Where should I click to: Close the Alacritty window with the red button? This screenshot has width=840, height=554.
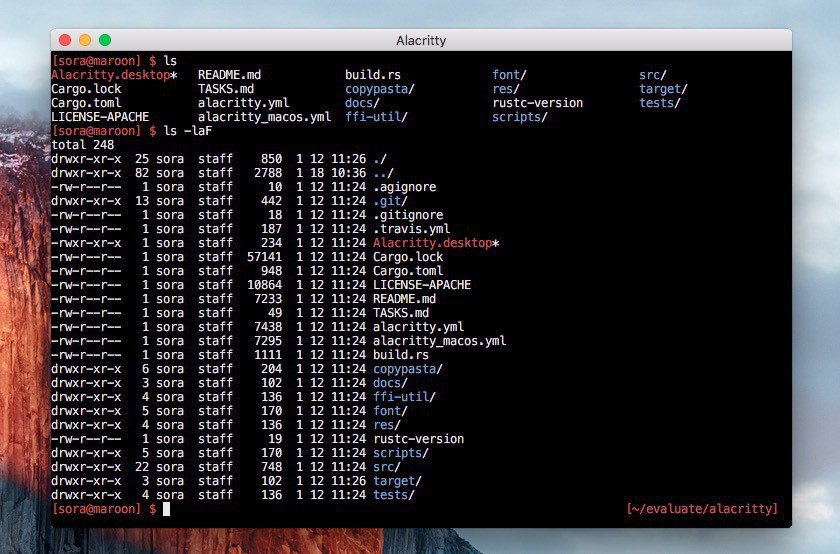pyautogui.click(x=65, y=40)
